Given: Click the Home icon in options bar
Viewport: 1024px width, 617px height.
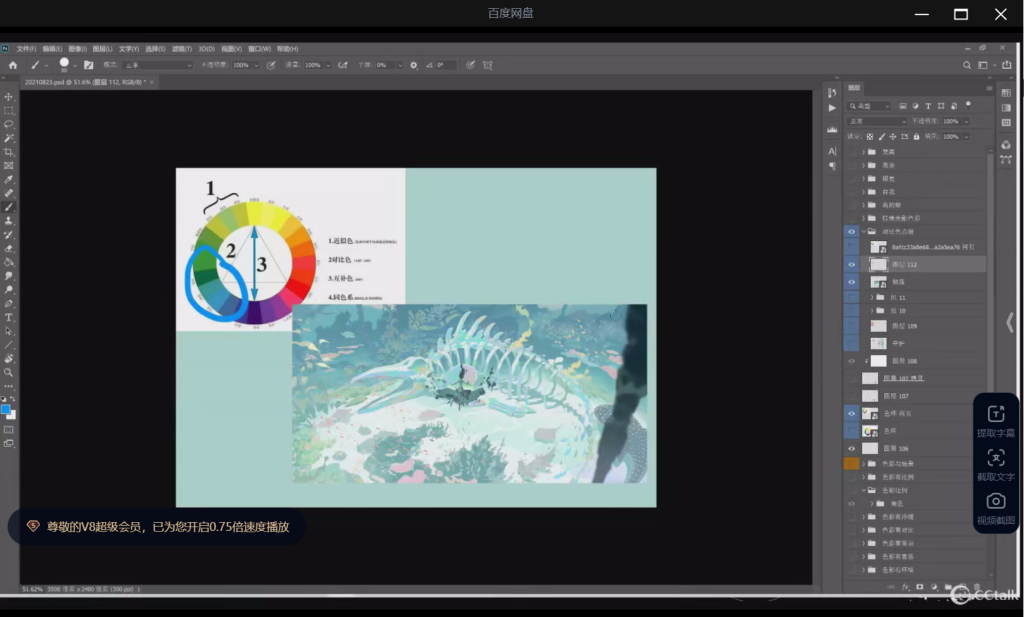Looking at the screenshot, I should (13, 65).
